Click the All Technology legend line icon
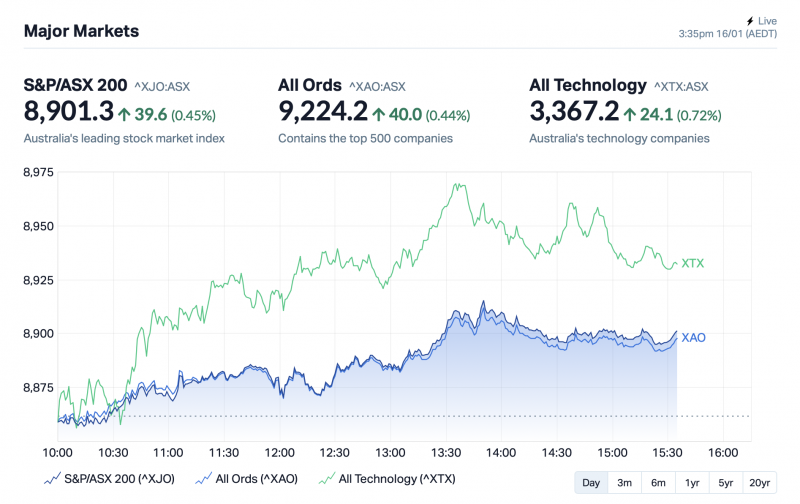 (x=325, y=480)
